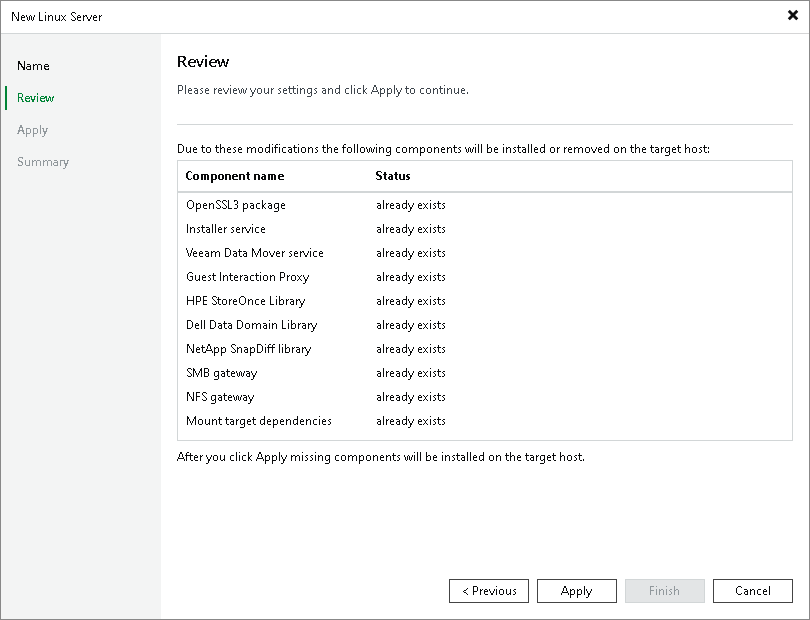This screenshot has height=620, width=810.
Task: Click the Status column header
Action: pos(392,176)
